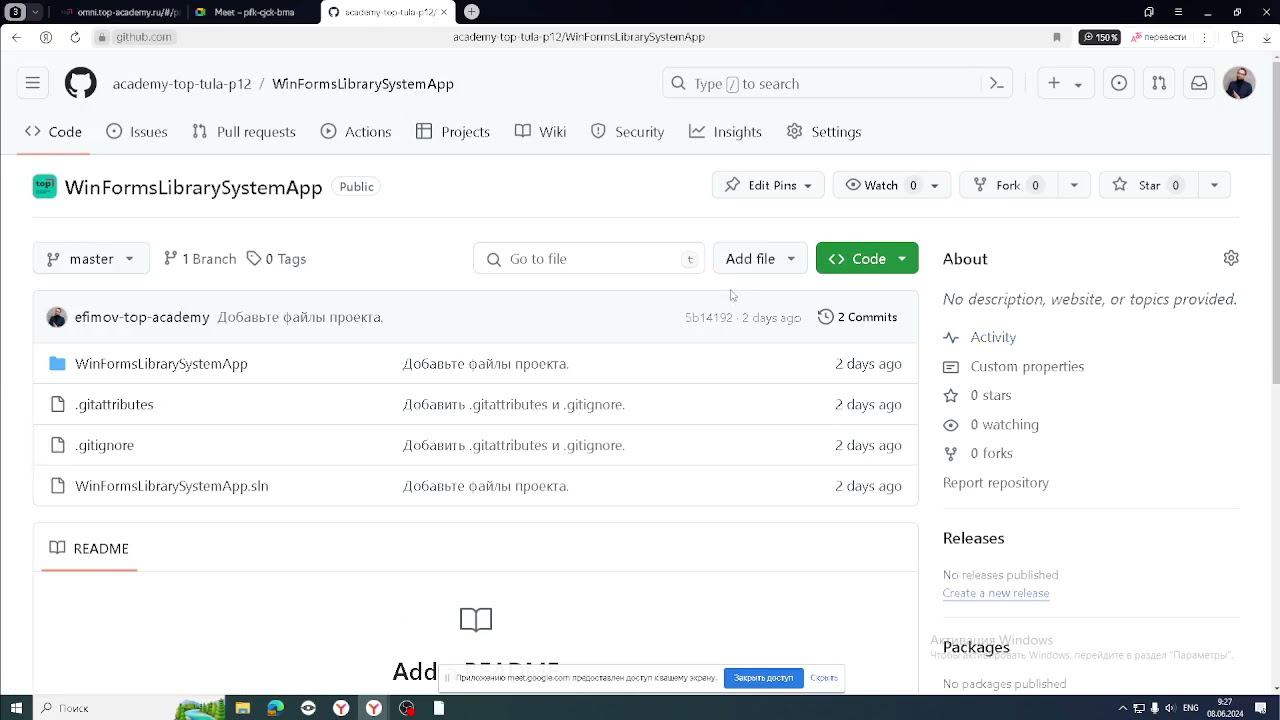This screenshot has width=1280, height=720.
Task: Open the academy-top-tula-p12 organization link
Action: 182,84
